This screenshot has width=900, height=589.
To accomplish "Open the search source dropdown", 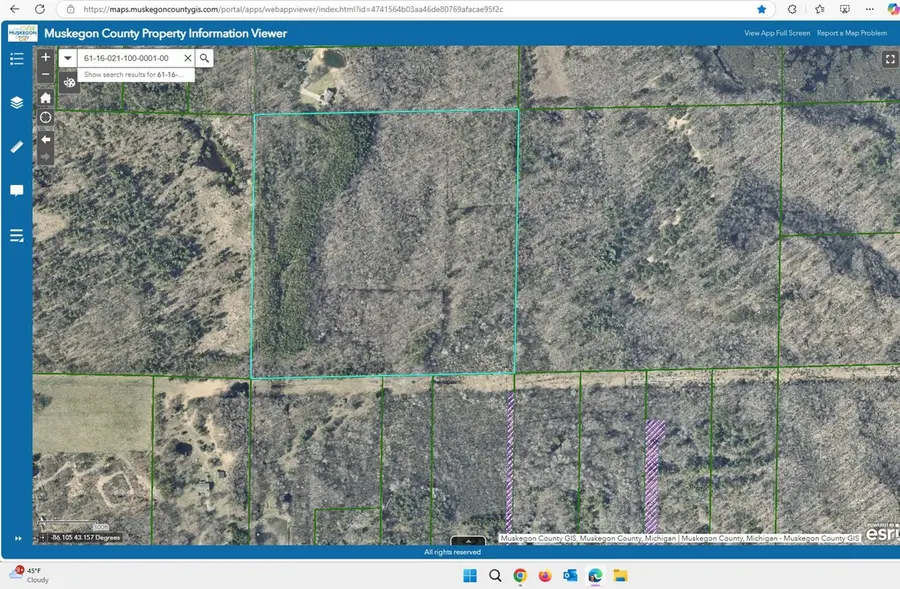I will coord(68,58).
